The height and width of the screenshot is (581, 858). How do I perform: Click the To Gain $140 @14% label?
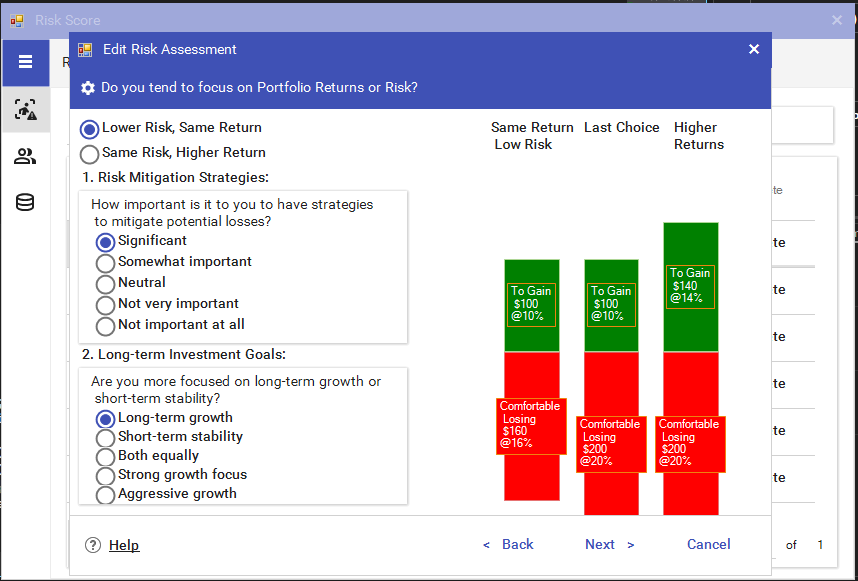690,286
